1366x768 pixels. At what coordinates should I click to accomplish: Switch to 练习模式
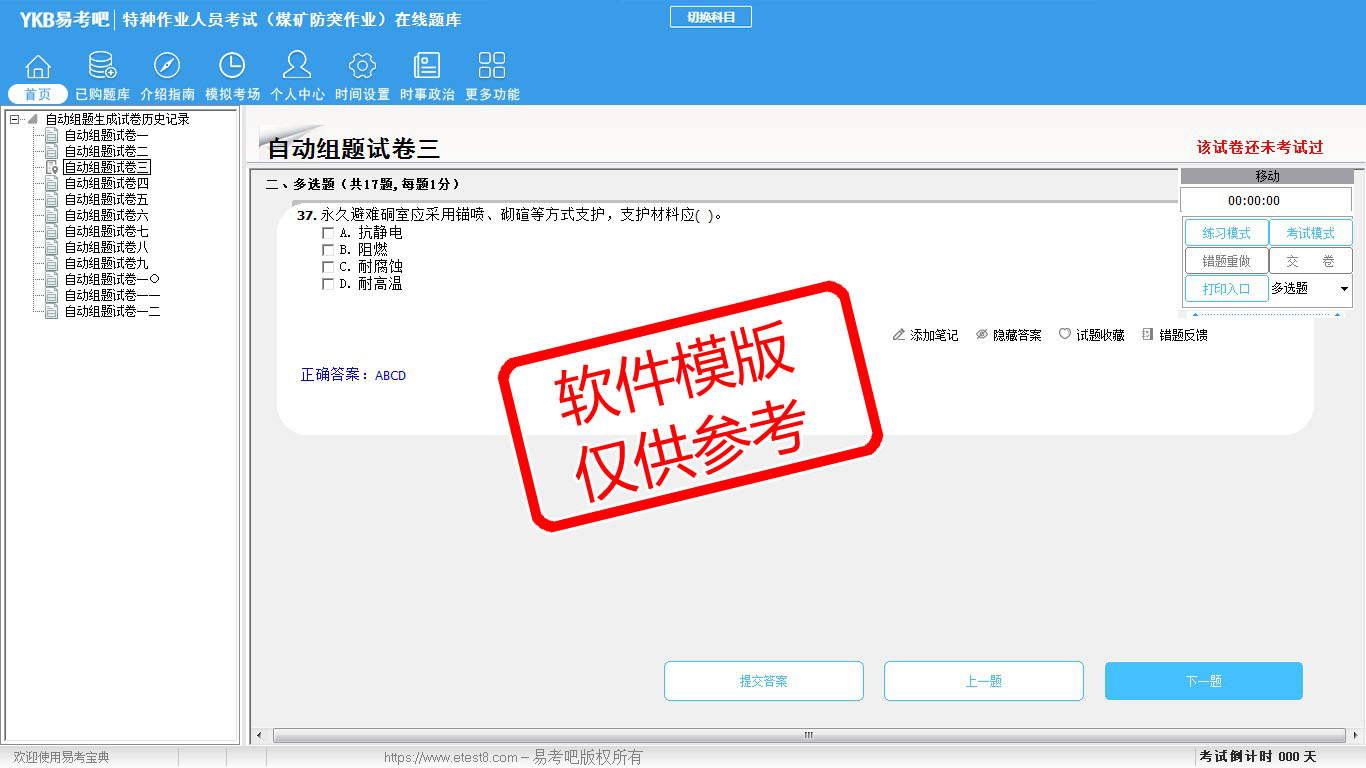point(1226,233)
